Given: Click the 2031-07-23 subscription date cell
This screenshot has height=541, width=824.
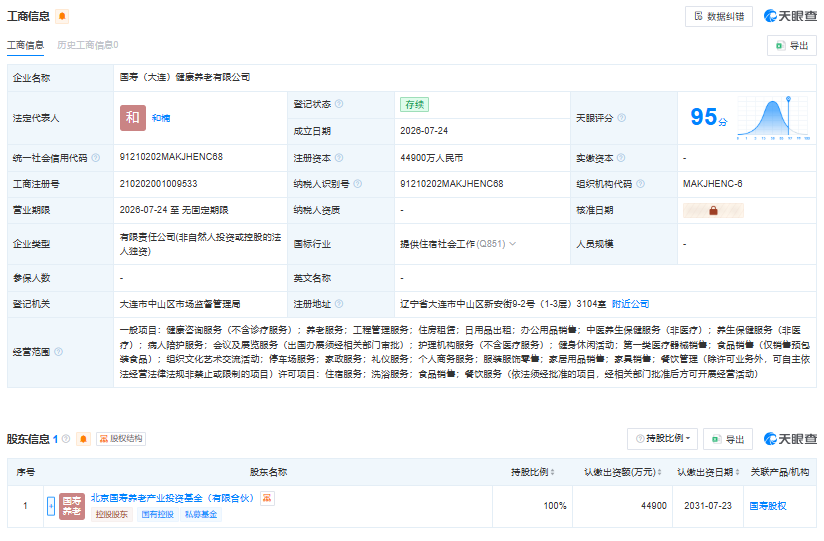Looking at the screenshot, I should coord(708,506).
